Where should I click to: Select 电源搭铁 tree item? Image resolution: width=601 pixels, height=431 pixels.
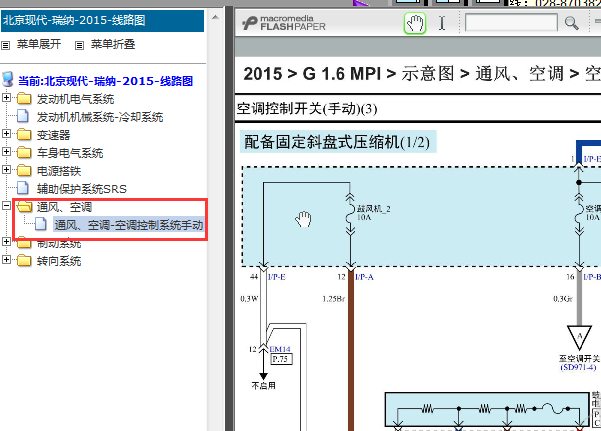[x=59, y=171]
